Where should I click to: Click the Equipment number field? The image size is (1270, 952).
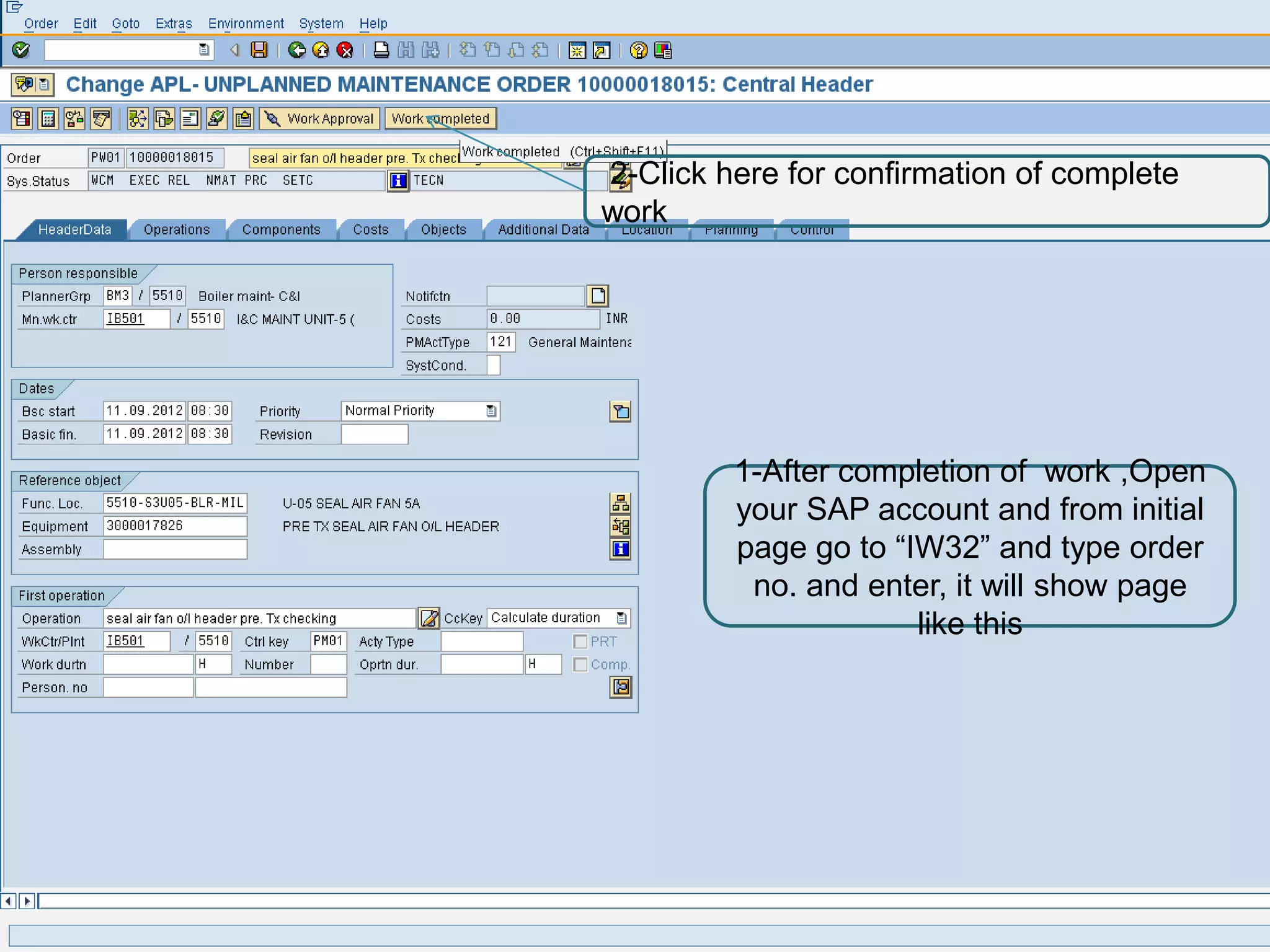pyautogui.click(x=175, y=526)
